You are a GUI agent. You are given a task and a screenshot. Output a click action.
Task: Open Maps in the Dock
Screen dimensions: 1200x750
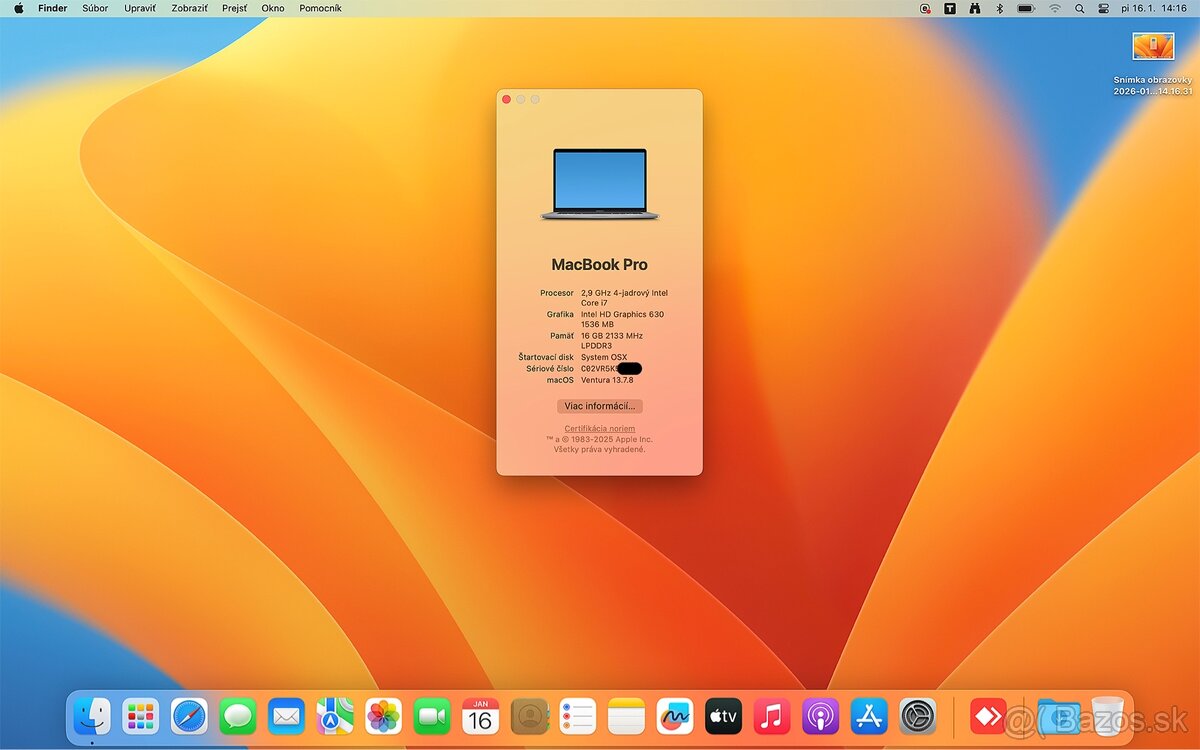point(333,717)
